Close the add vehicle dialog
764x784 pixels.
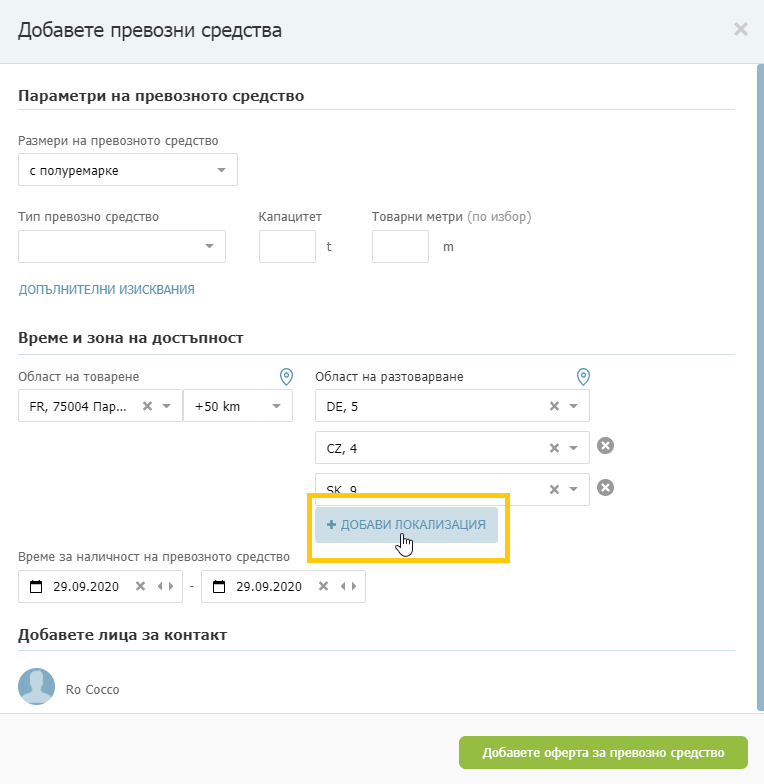(x=740, y=30)
